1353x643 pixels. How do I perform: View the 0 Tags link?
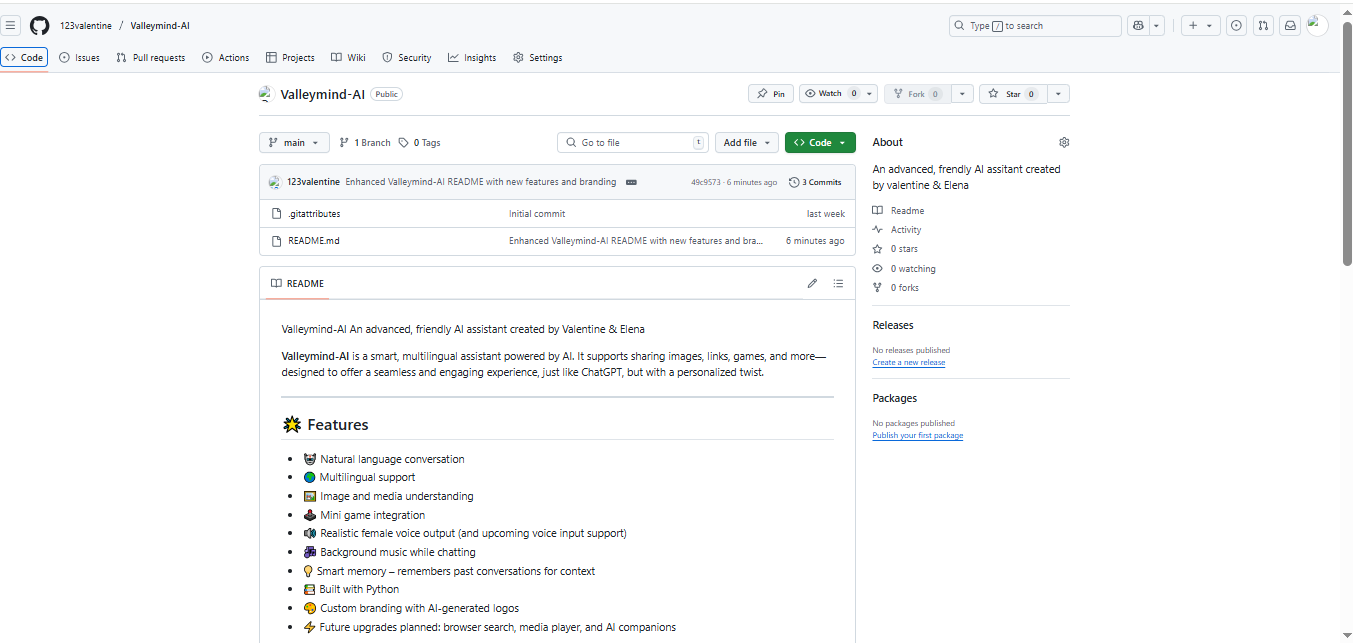click(x=420, y=143)
